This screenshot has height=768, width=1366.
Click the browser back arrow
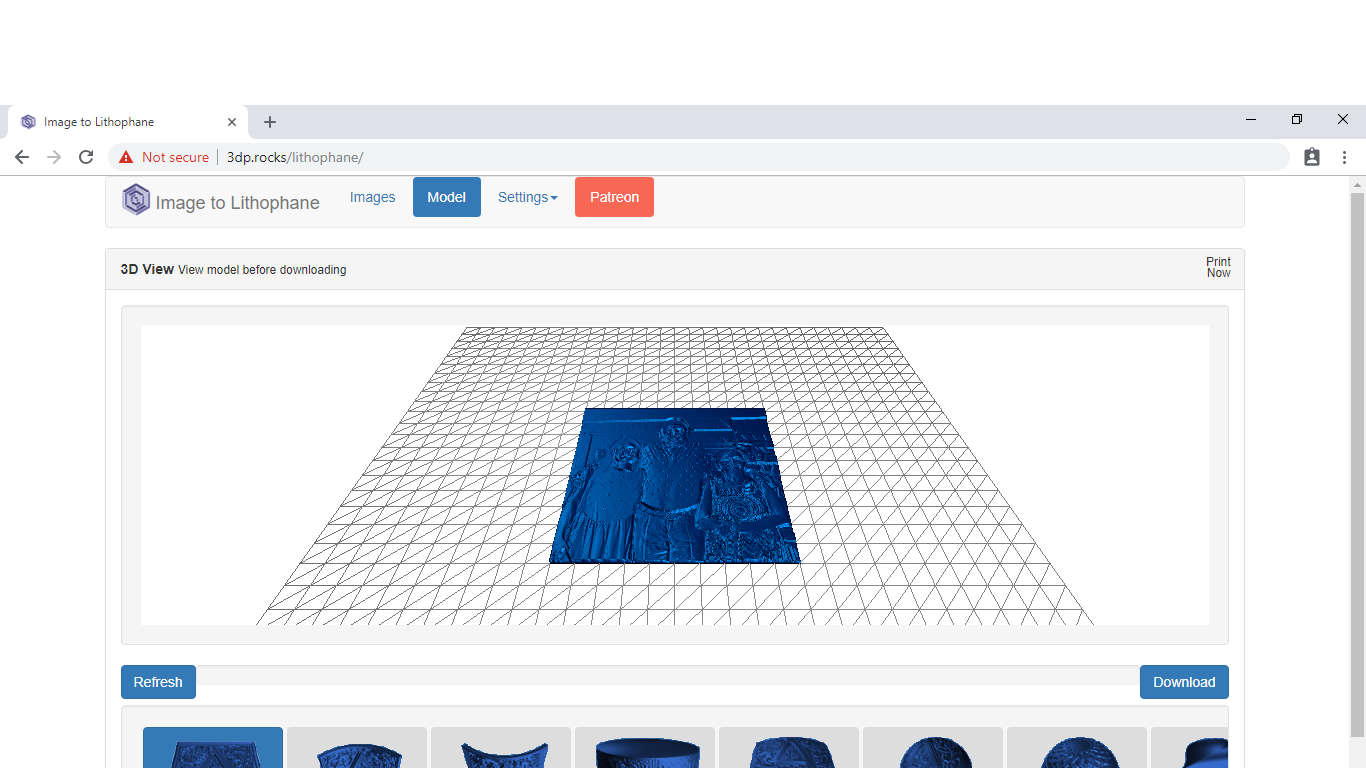pyautogui.click(x=22, y=157)
